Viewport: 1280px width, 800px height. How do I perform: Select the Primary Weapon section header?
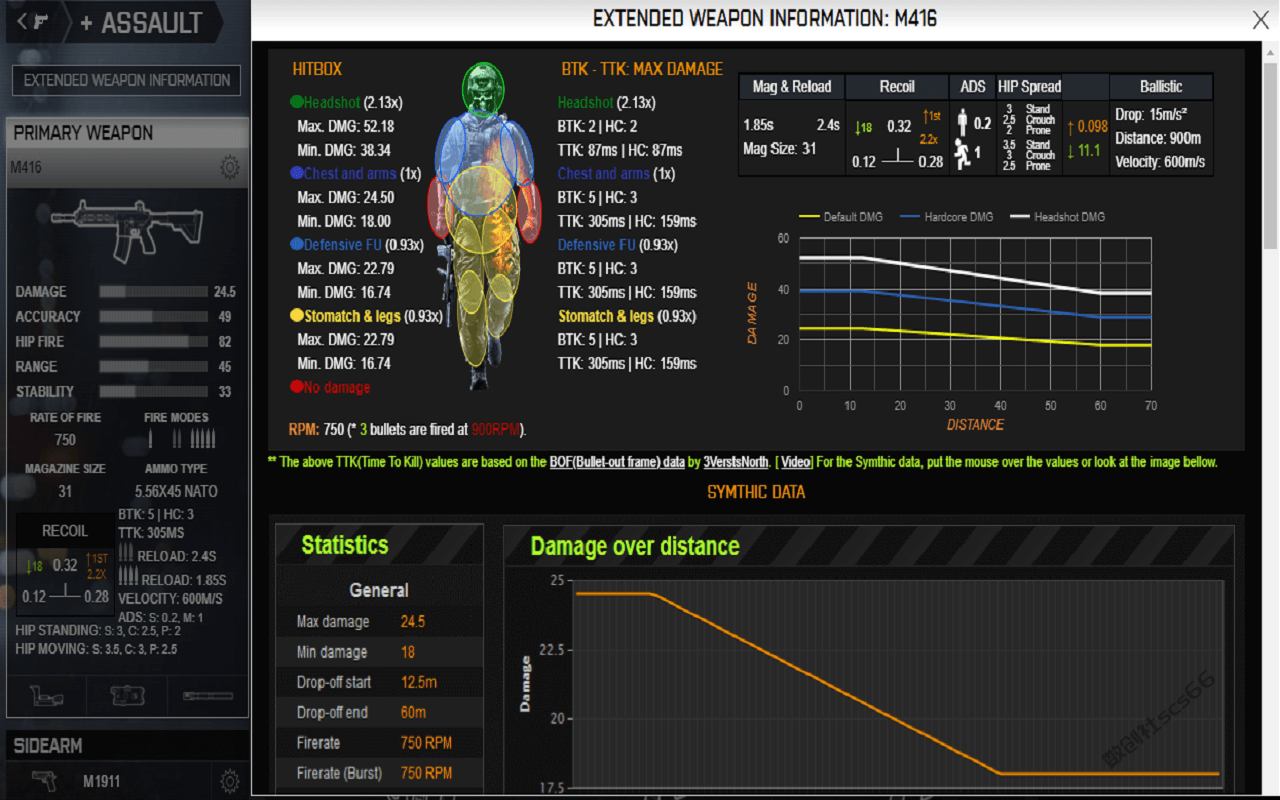pos(127,133)
